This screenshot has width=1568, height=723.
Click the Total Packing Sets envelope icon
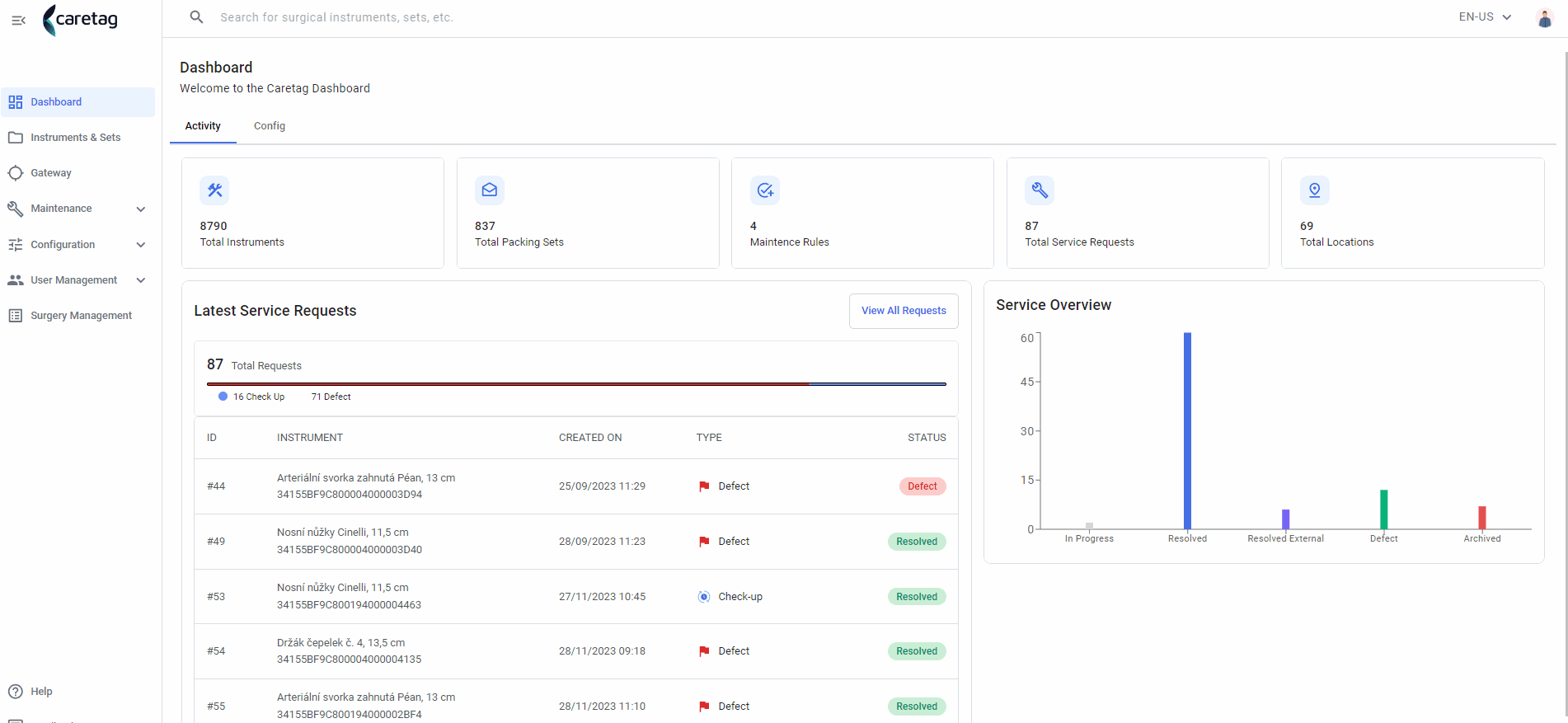490,190
